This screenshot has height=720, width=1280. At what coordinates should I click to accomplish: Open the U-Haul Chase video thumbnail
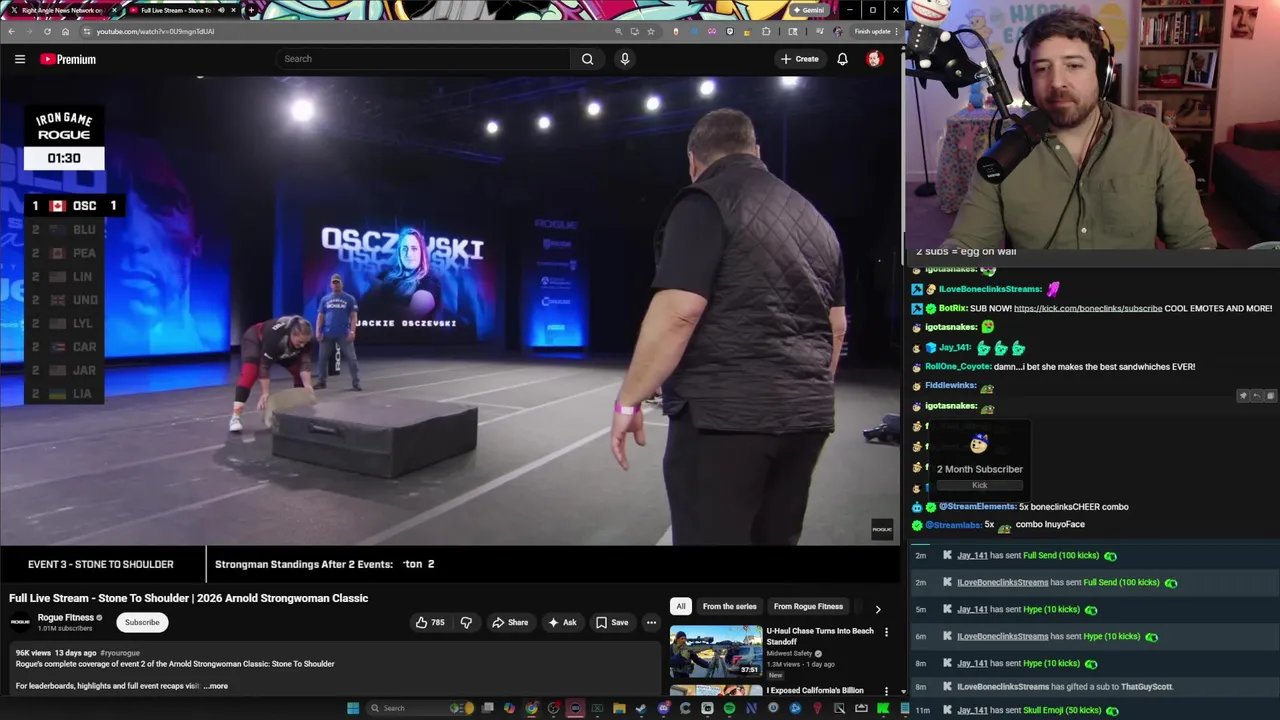tap(715, 651)
